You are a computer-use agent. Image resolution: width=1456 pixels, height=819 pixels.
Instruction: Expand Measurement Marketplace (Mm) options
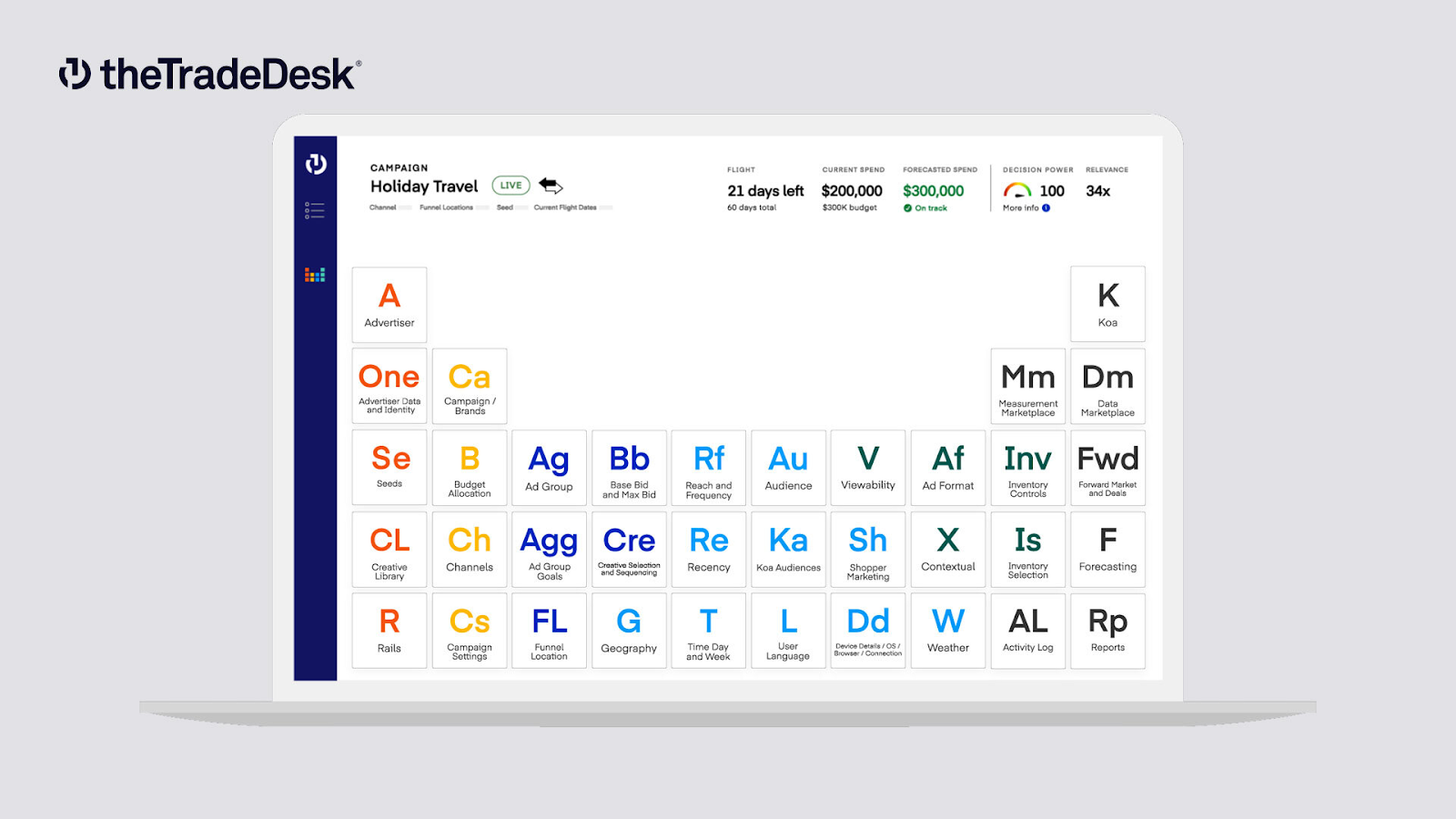(x=1027, y=386)
